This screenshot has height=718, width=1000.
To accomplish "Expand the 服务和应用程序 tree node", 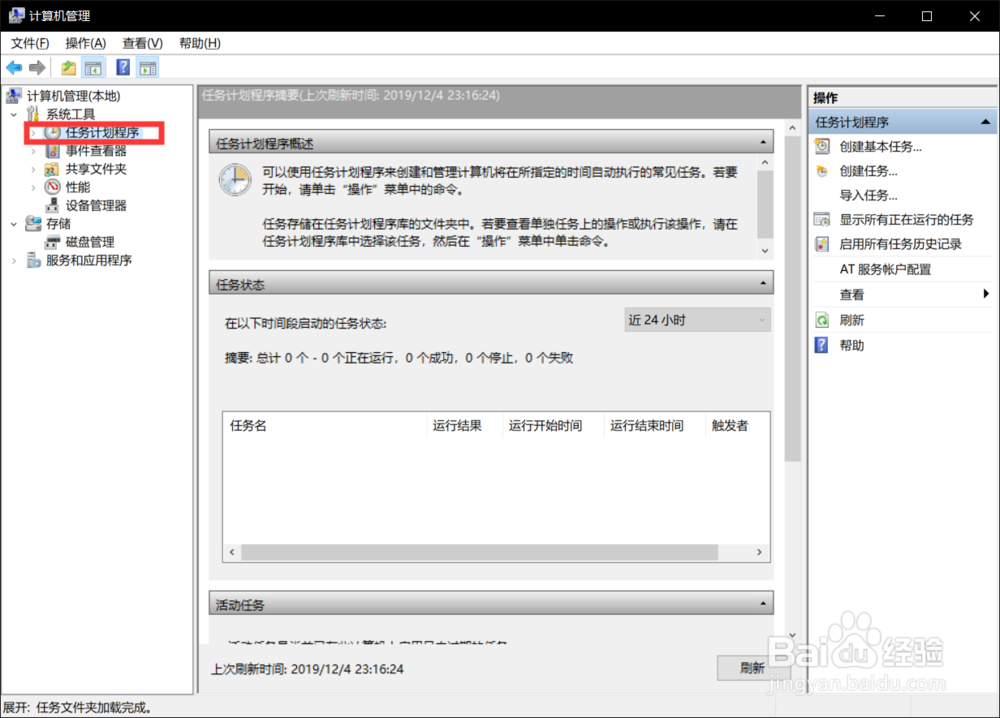I will coord(14,261).
